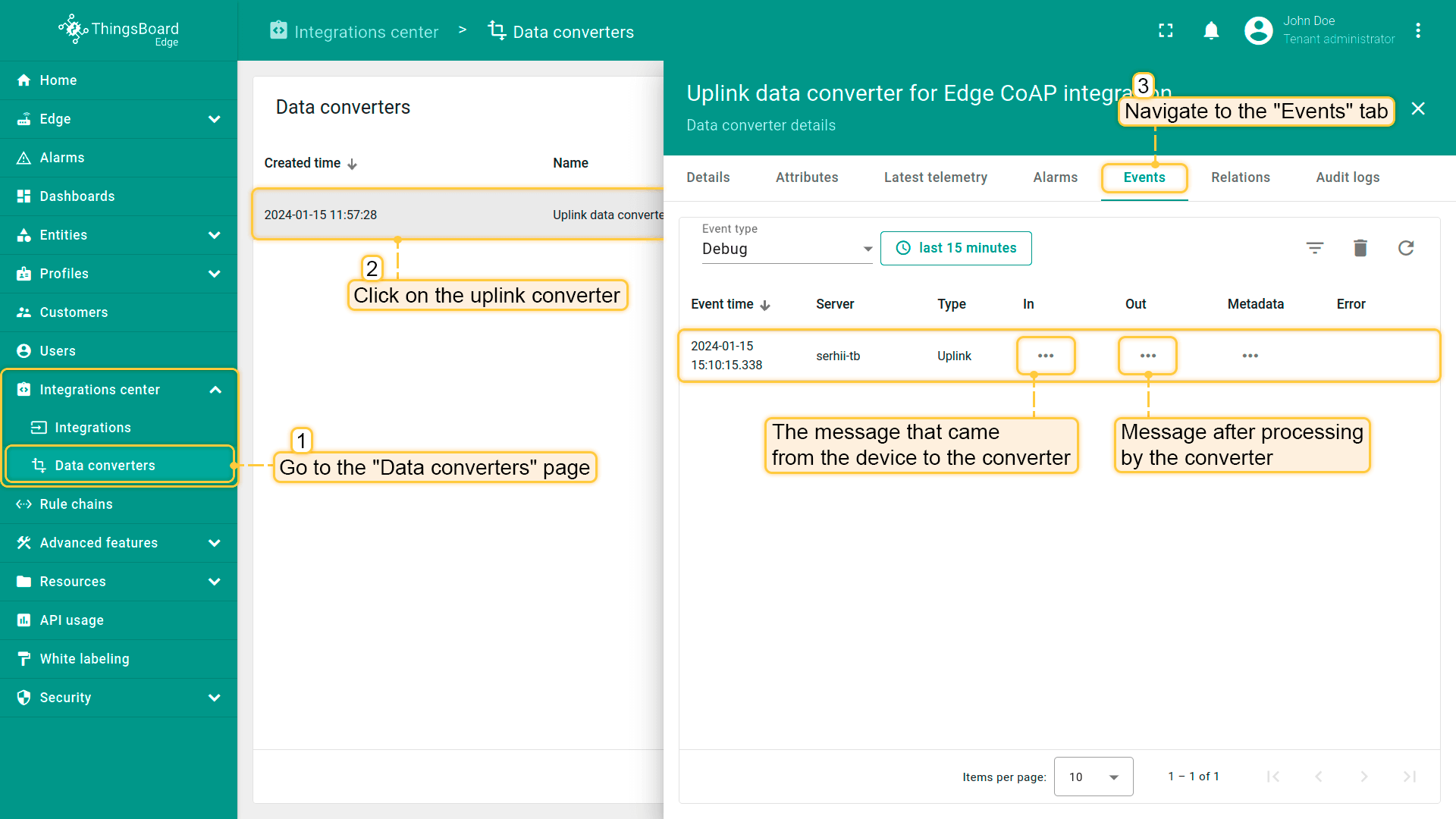Open the items per page dropdown
Screen dimensions: 1456x819
1094,777
